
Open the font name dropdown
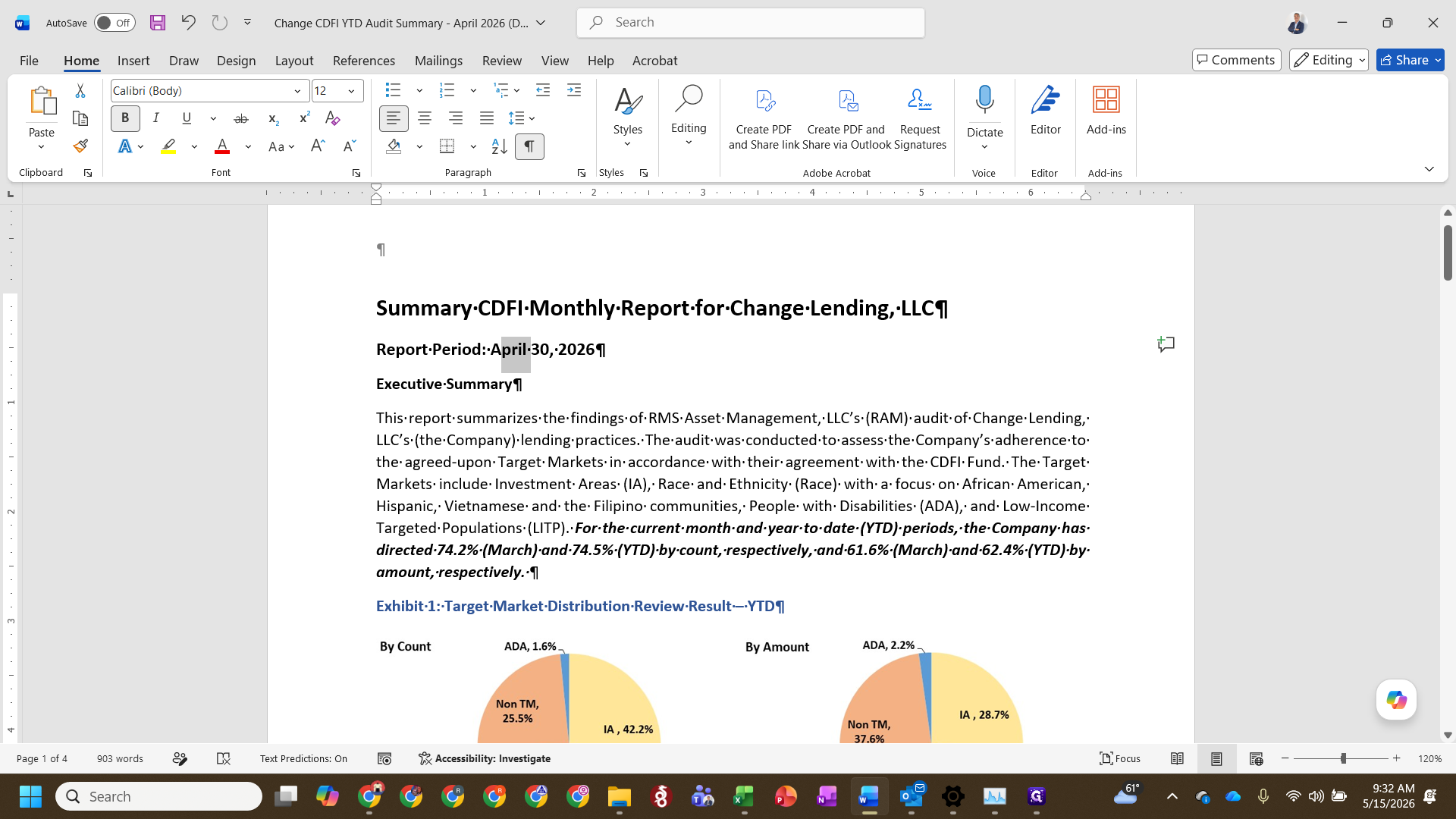coord(297,91)
